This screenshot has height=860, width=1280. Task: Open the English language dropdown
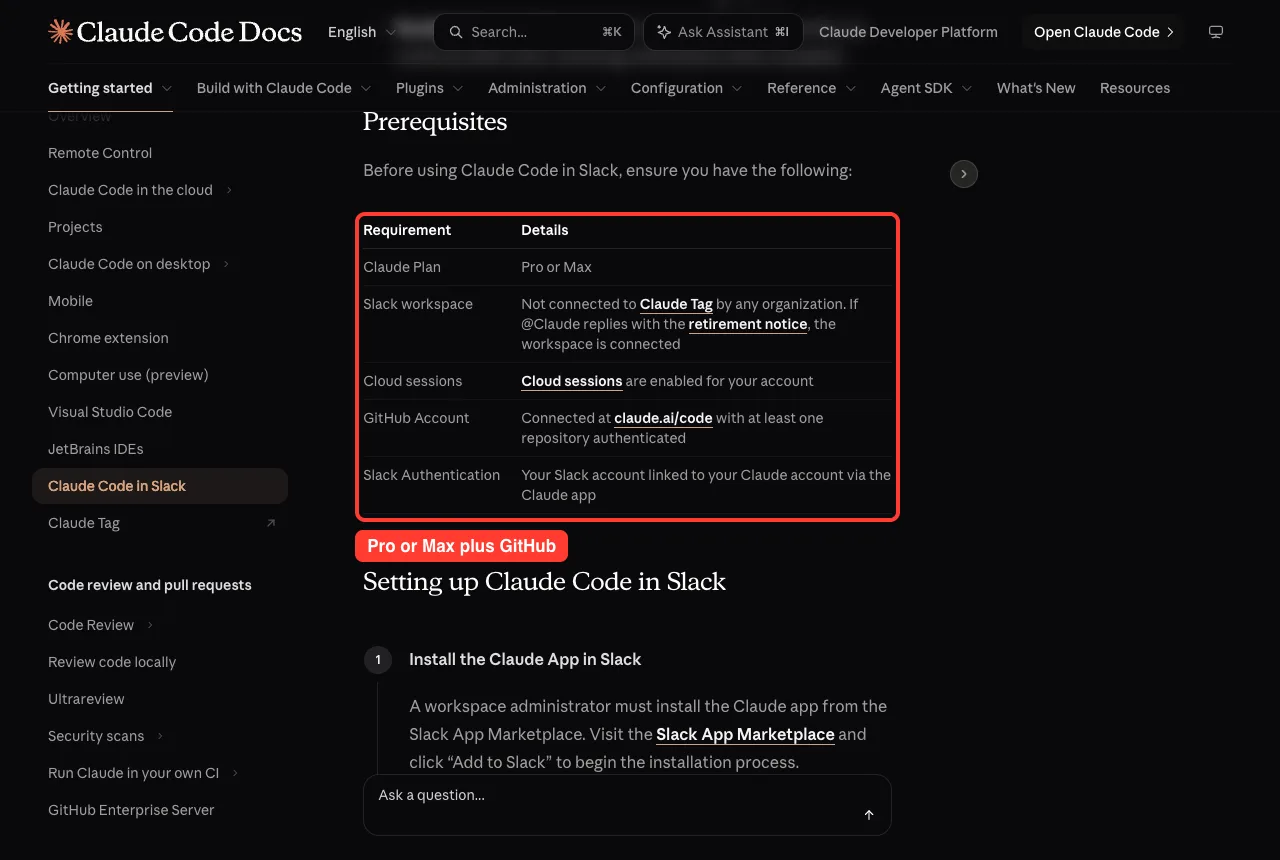click(362, 32)
